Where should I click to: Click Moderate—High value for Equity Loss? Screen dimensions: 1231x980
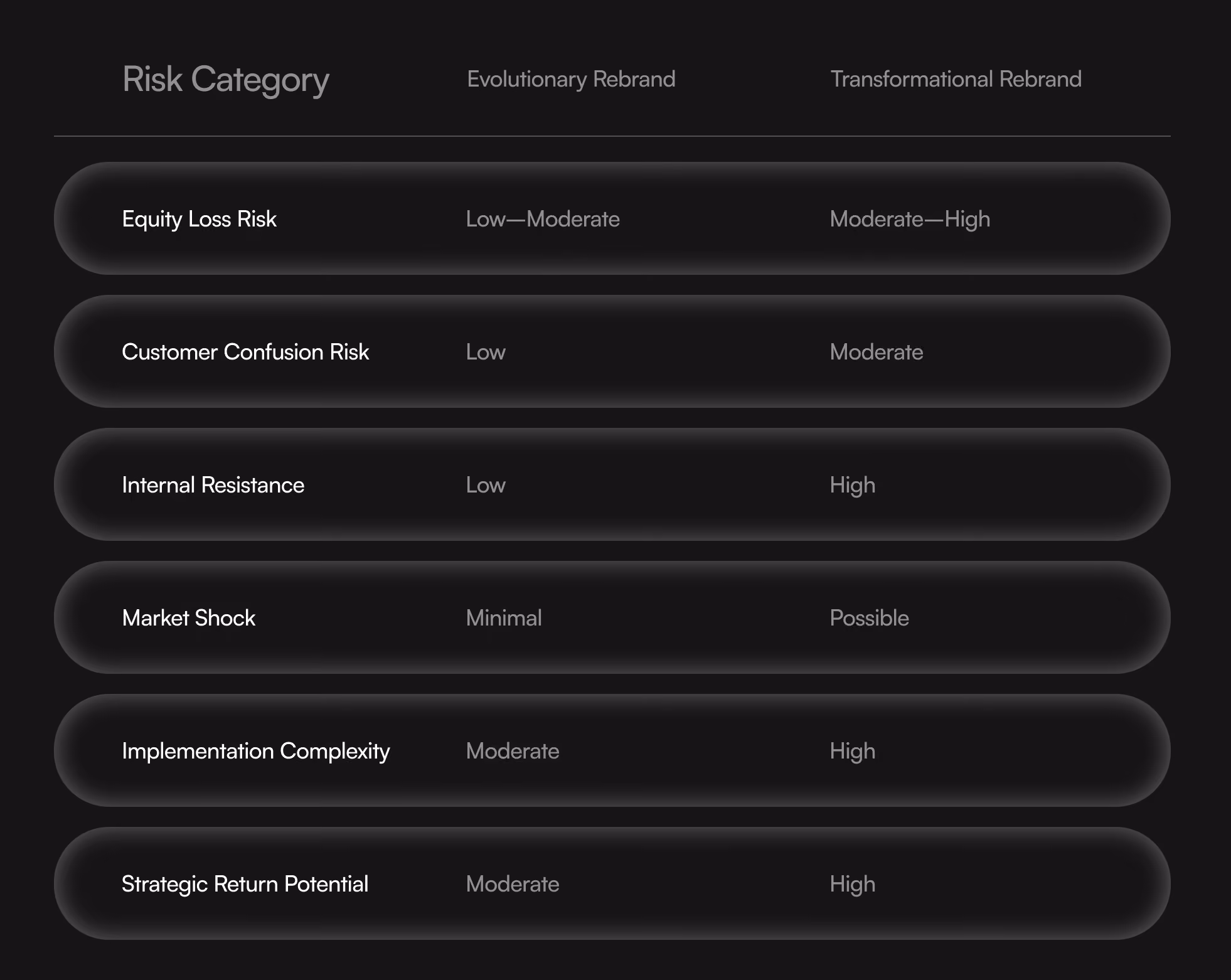[x=910, y=220]
